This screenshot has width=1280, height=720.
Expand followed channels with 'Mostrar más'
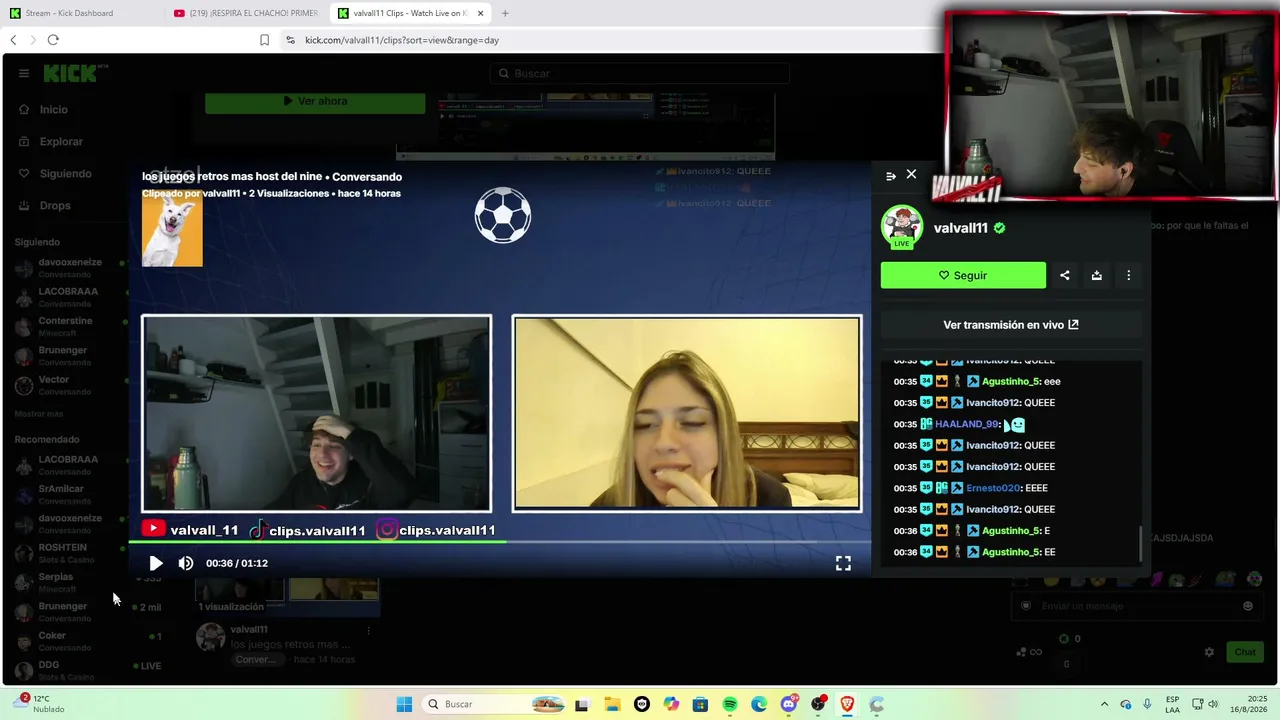pos(39,414)
